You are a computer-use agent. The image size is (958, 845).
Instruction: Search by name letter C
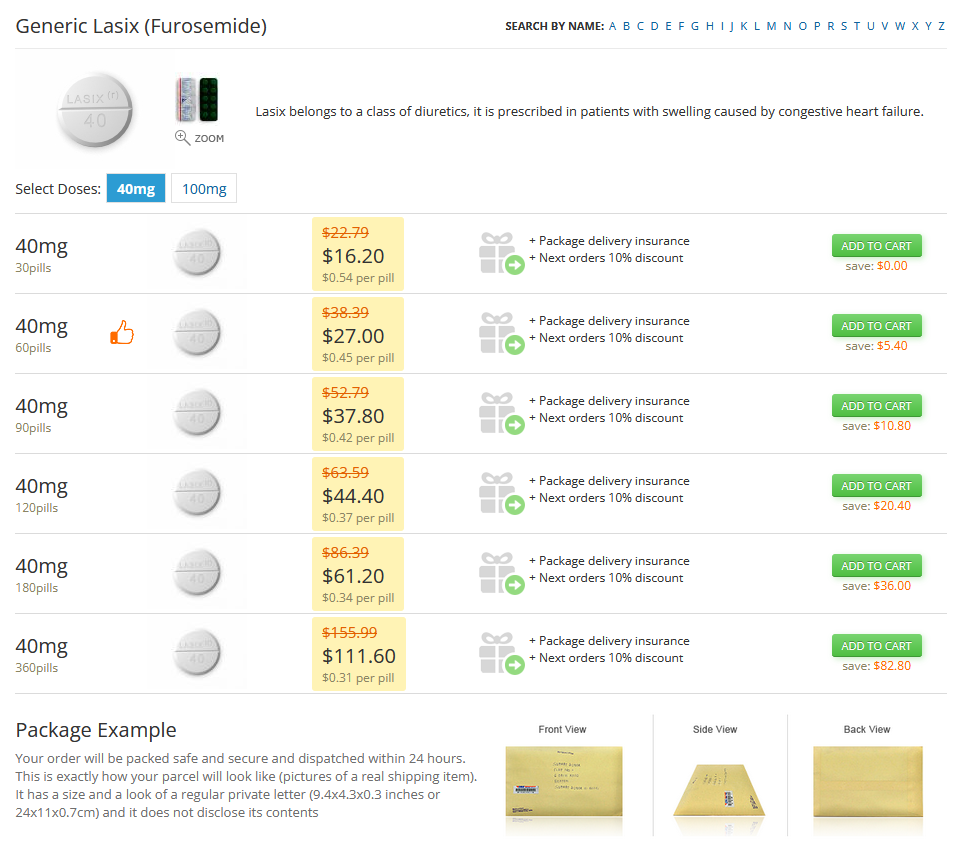click(640, 26)
